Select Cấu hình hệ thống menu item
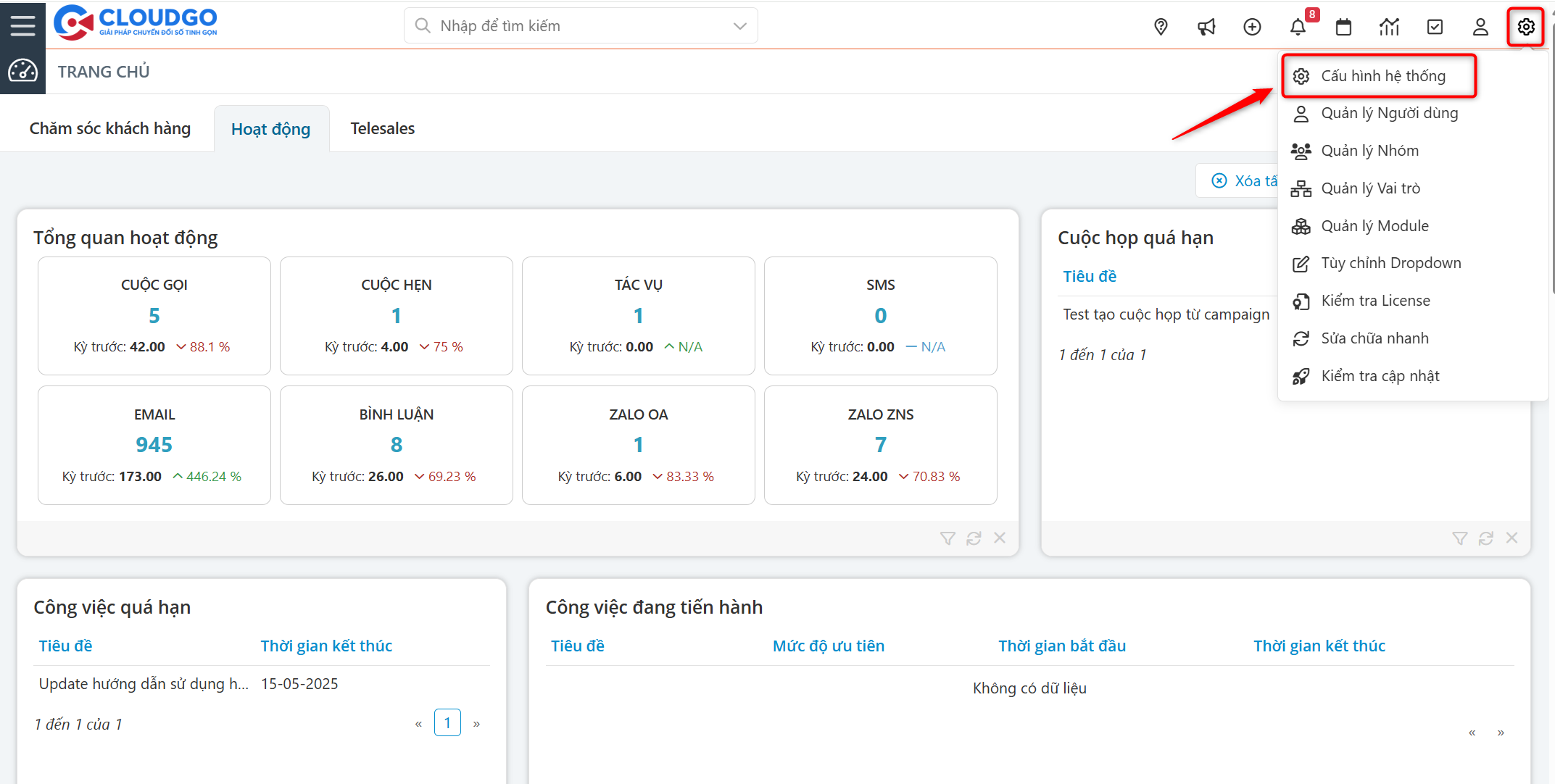Viewport: 1555px width, 784px height. point(1382,76)
